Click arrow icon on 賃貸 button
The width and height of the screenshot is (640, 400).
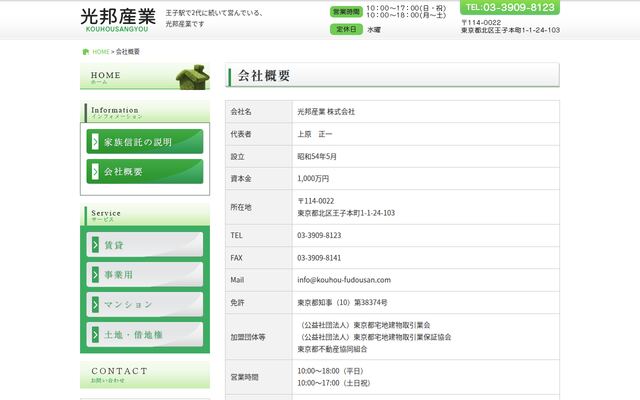(x=95, y=245)
